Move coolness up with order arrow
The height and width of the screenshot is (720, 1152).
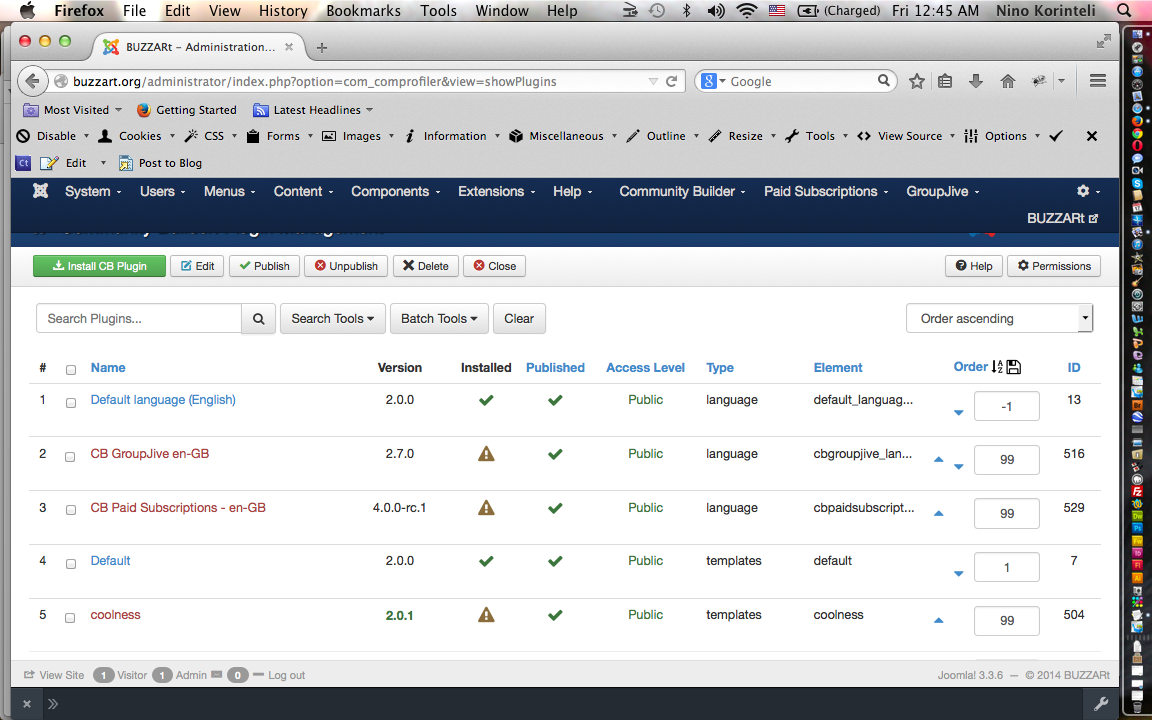point(938,620)
